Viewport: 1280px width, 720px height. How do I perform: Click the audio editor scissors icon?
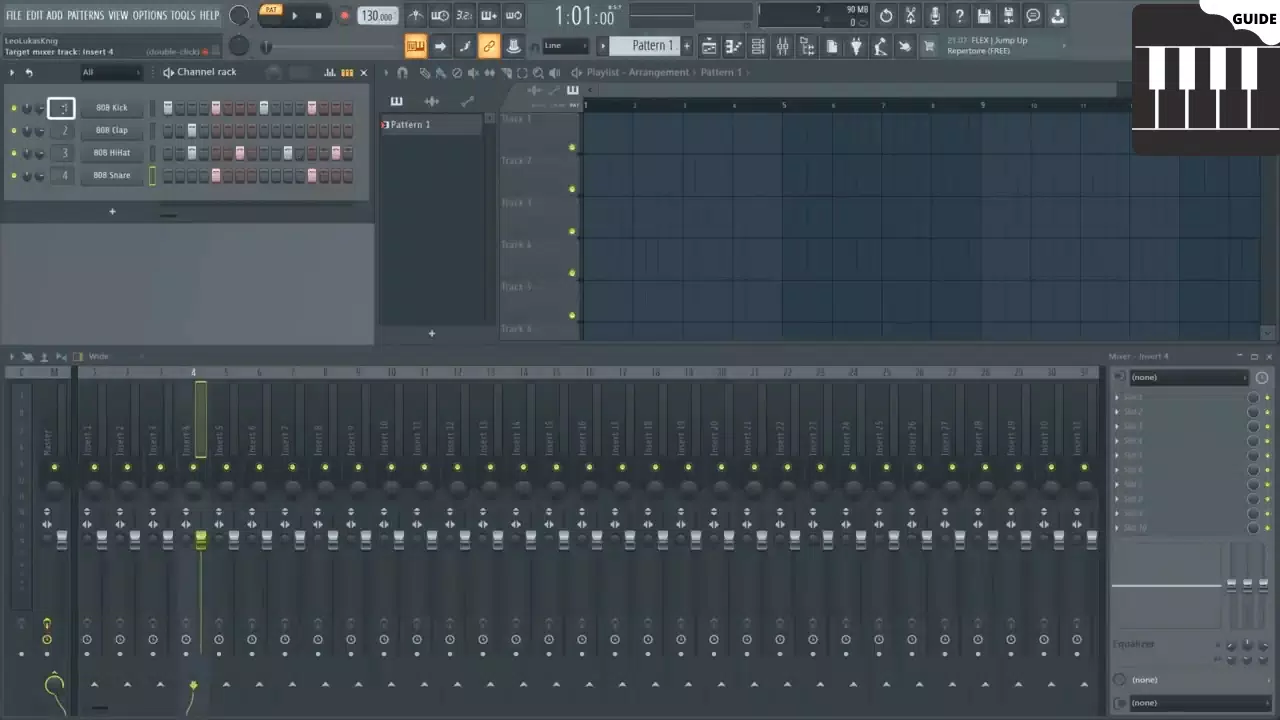click(x=910, y=16)
